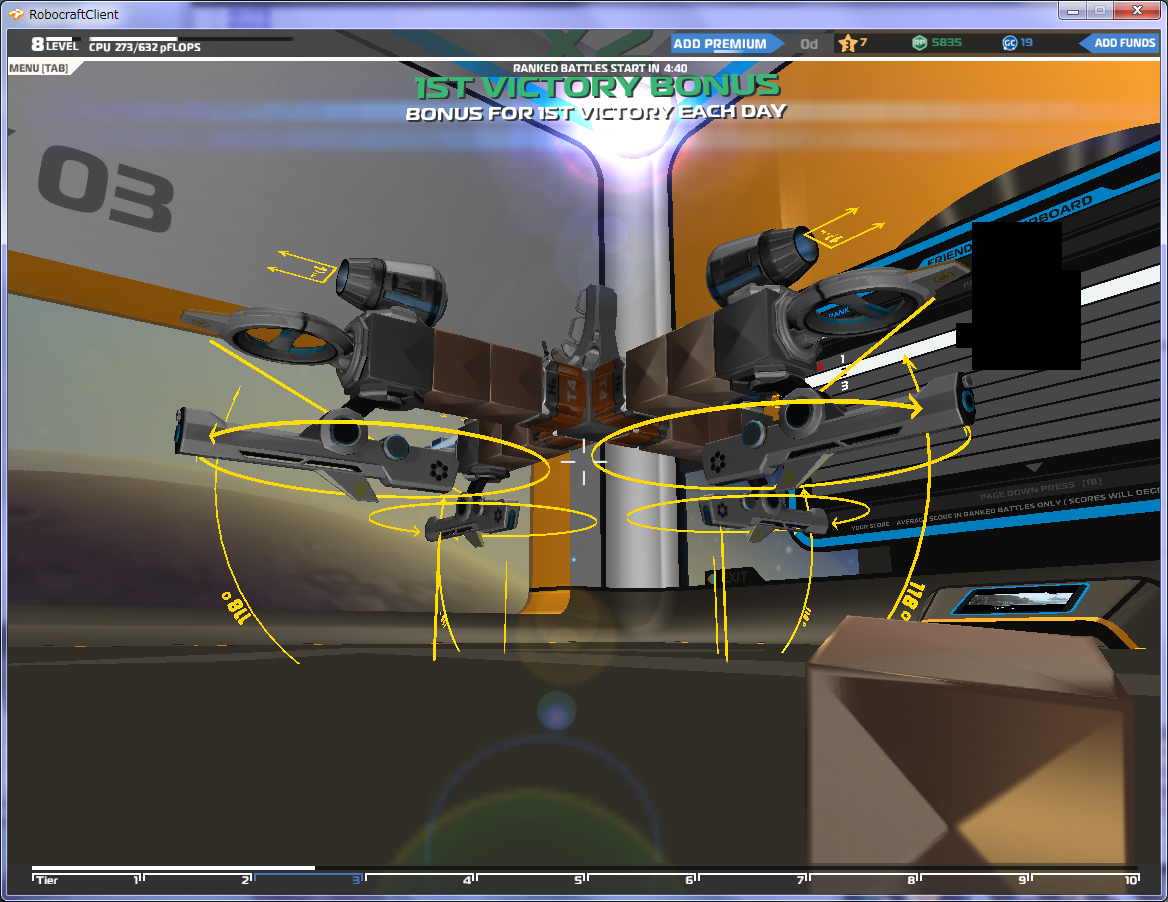This screenshot has width=1168, height=902.
Task: Click the small monitor screen thumbnail
Action: (1020, 599)
